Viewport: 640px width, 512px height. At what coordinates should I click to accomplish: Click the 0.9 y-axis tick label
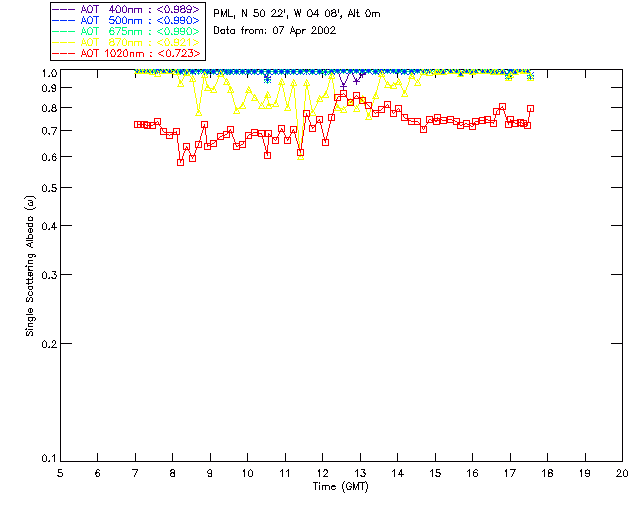[49, 88]
